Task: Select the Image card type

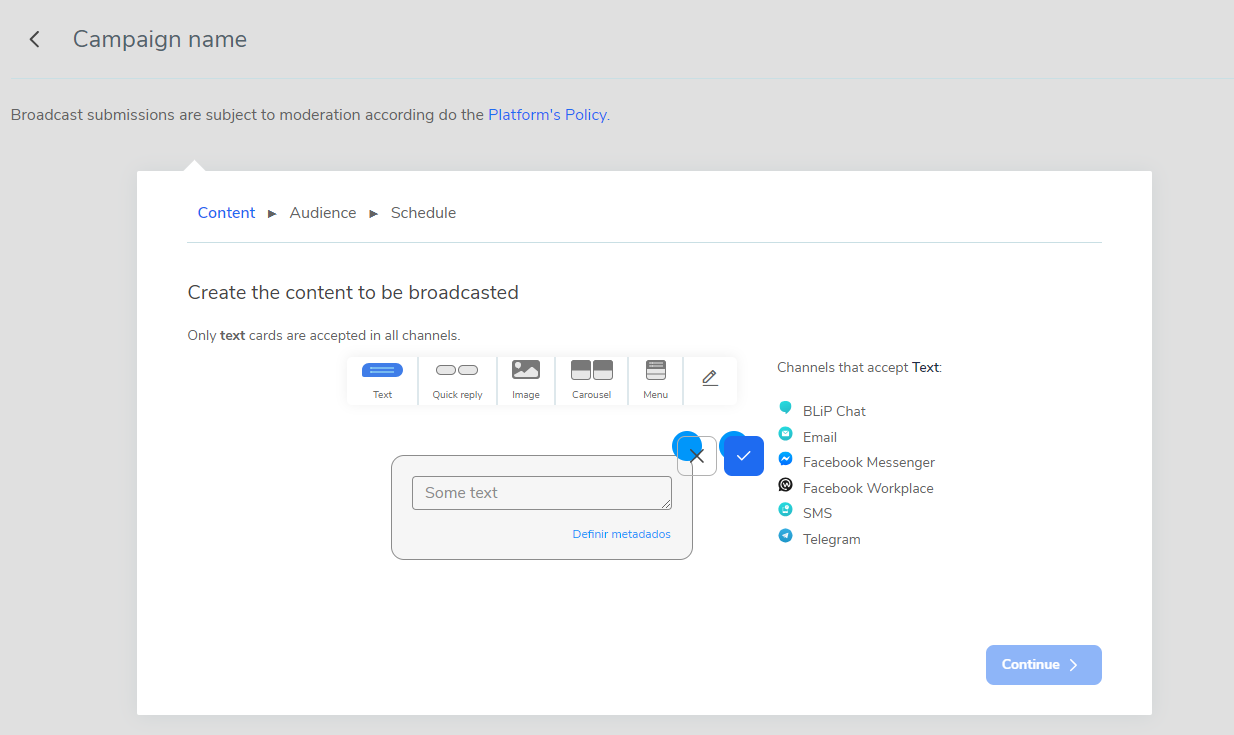Action: [x=526, y=380]
